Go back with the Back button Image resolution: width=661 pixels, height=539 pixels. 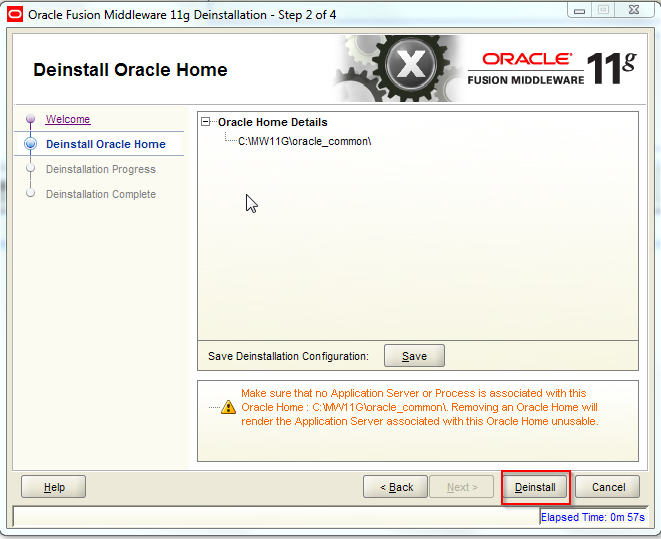395,487
